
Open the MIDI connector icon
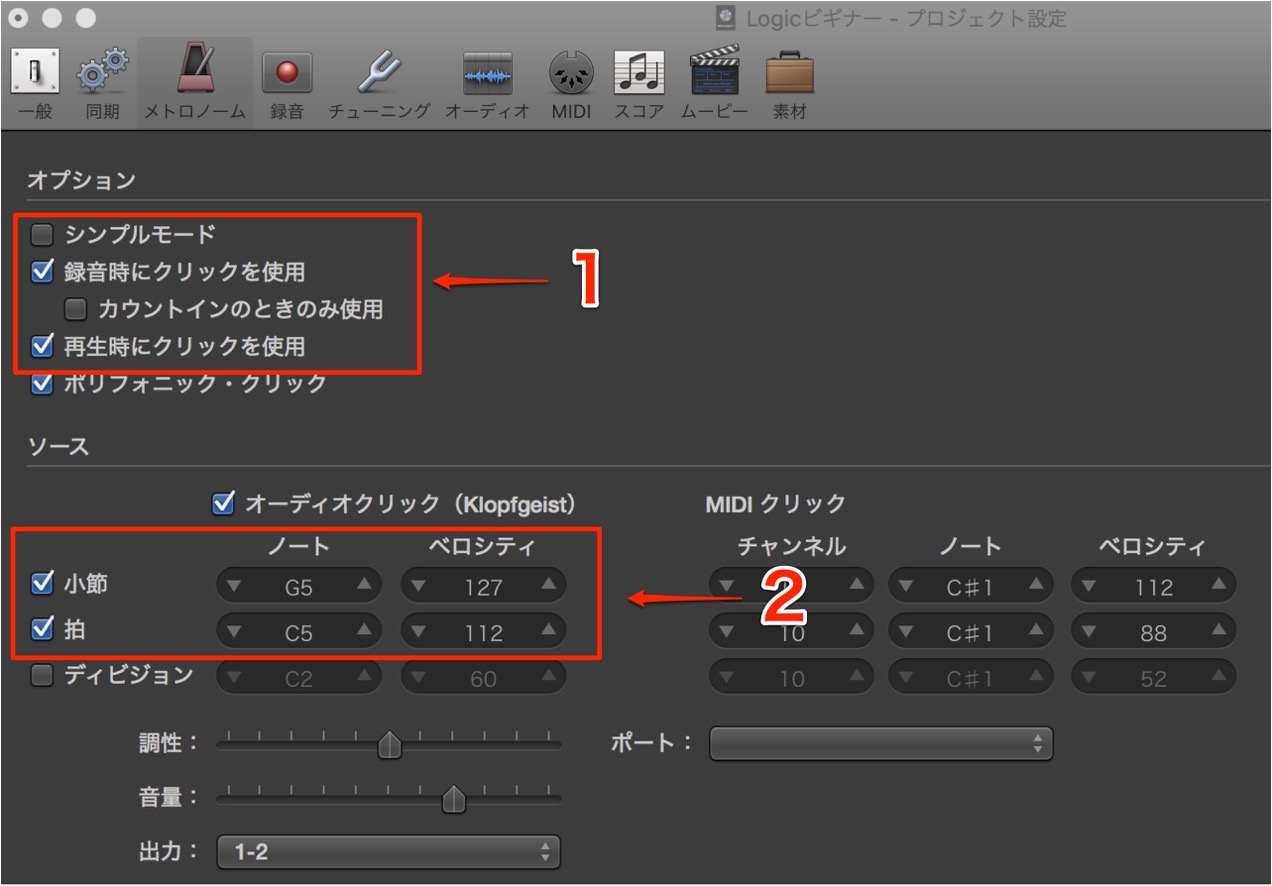click(572, 73)
